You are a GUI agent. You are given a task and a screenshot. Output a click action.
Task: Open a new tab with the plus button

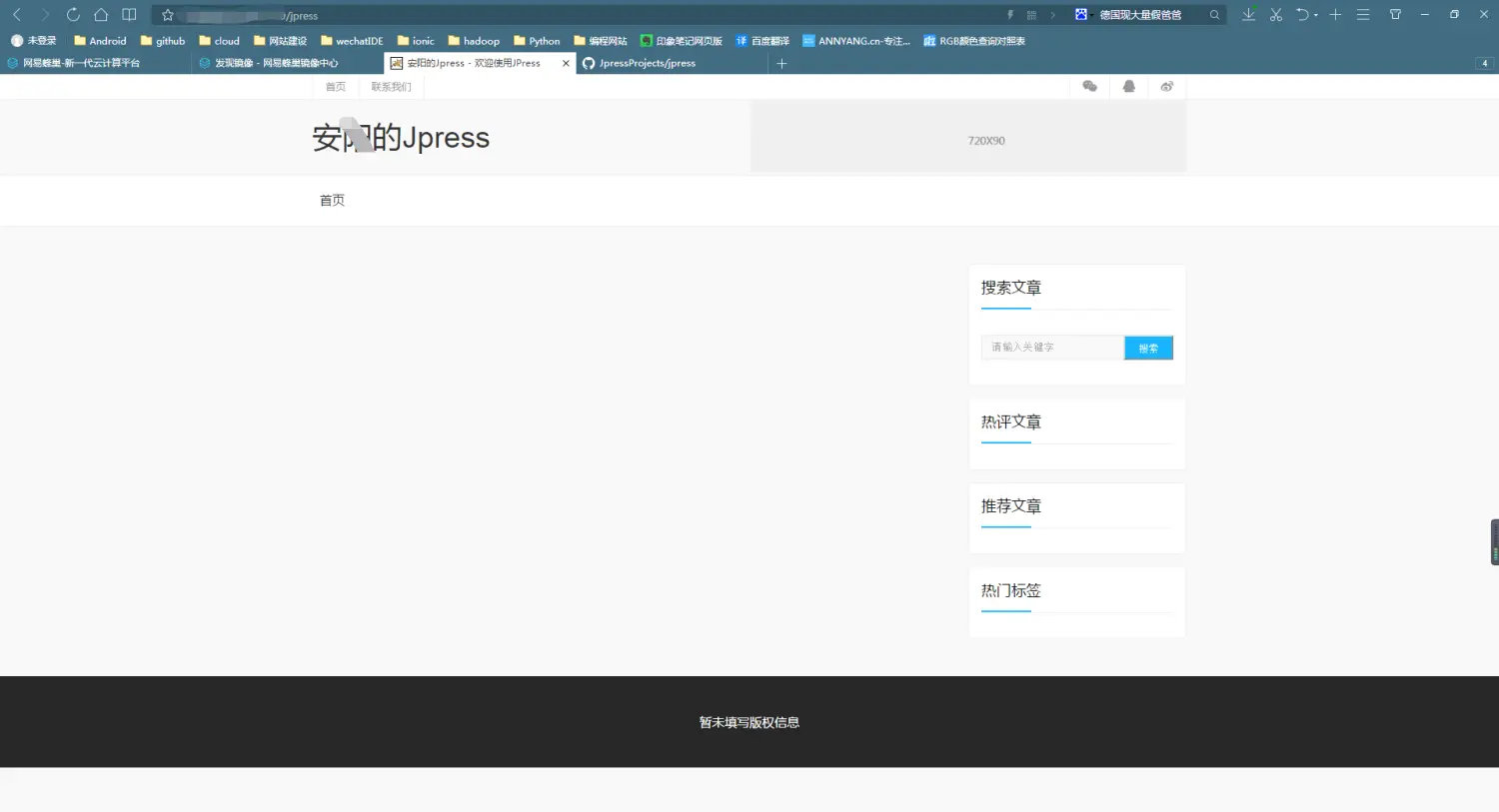pyautogui.click(x=781, y=63)
